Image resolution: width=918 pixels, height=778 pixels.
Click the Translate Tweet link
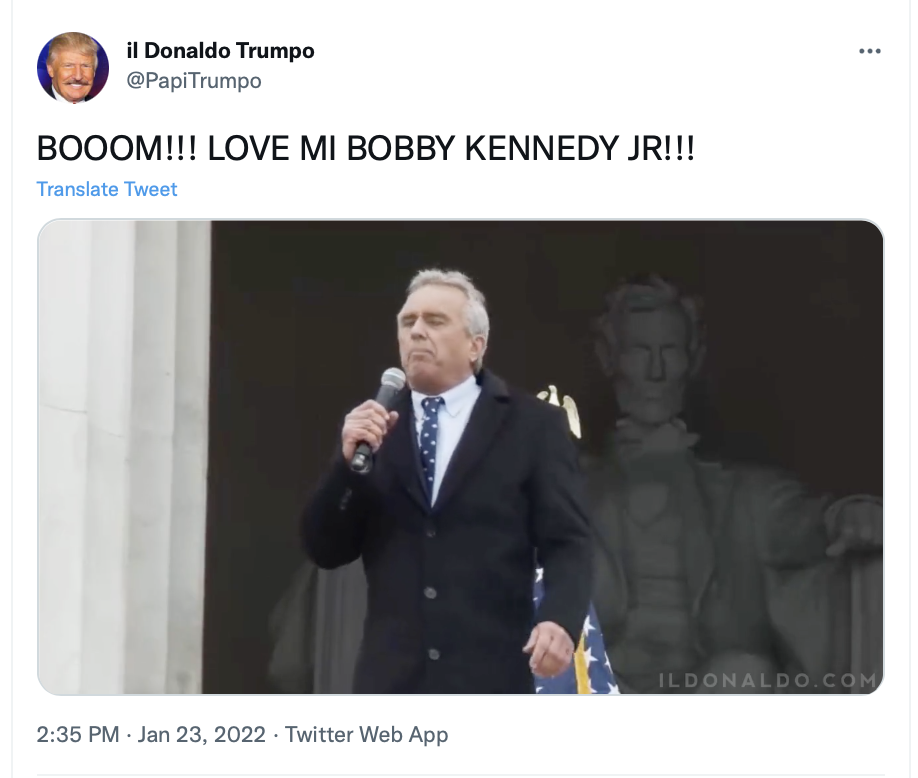click(x=107, y=189)
